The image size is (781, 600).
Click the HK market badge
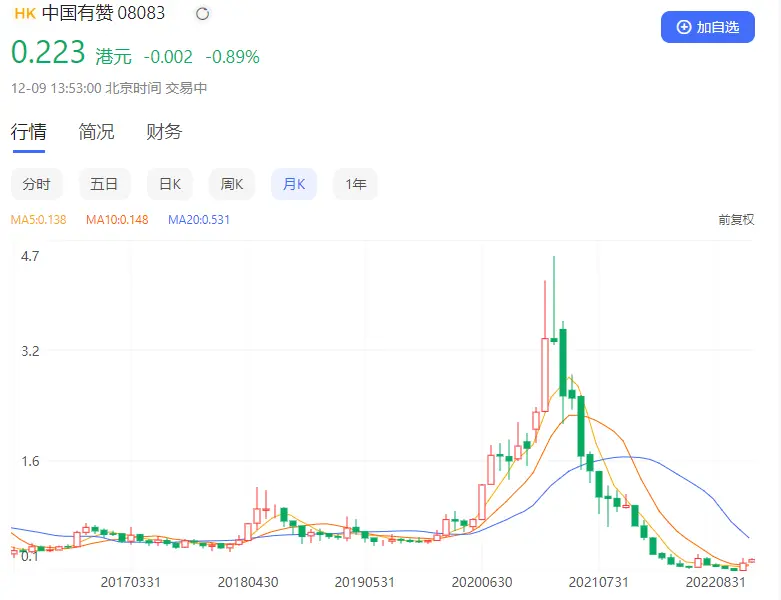(x=24, y=14)
